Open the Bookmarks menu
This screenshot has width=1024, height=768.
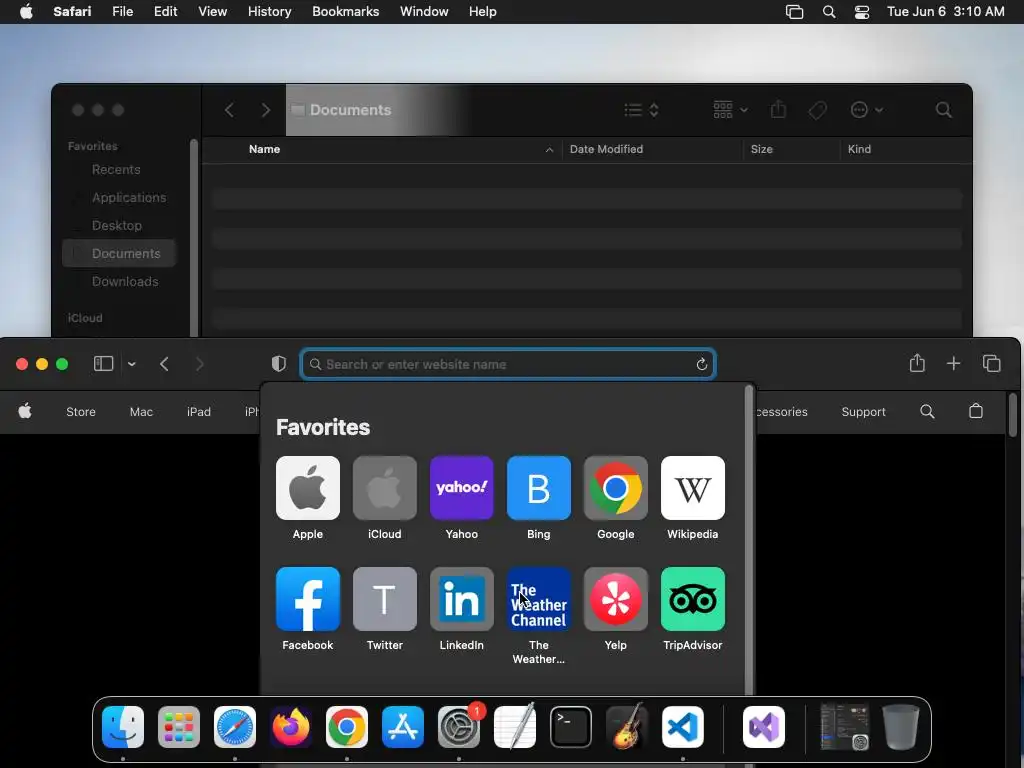(345, 12)
